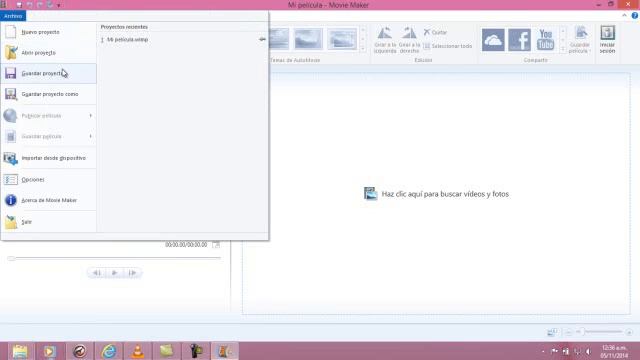Viewport: 640px width, 360px height.
Task: Click the previous frame playback button
Action: click(97, 273)
